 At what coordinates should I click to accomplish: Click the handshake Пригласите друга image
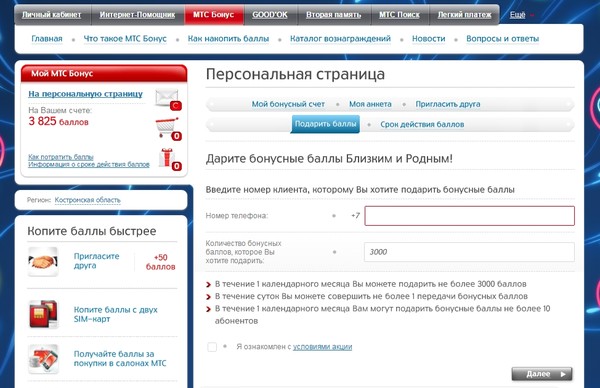(x=43, y=261)
